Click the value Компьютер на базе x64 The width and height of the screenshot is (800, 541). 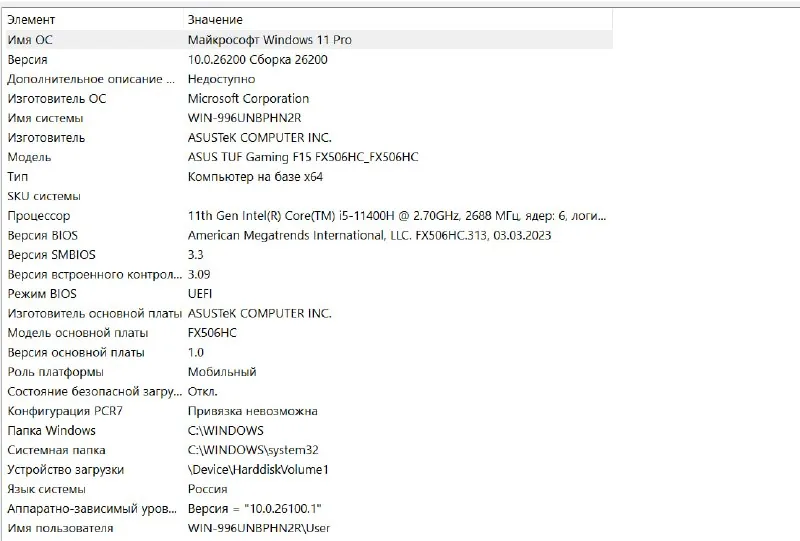point(255,177)
